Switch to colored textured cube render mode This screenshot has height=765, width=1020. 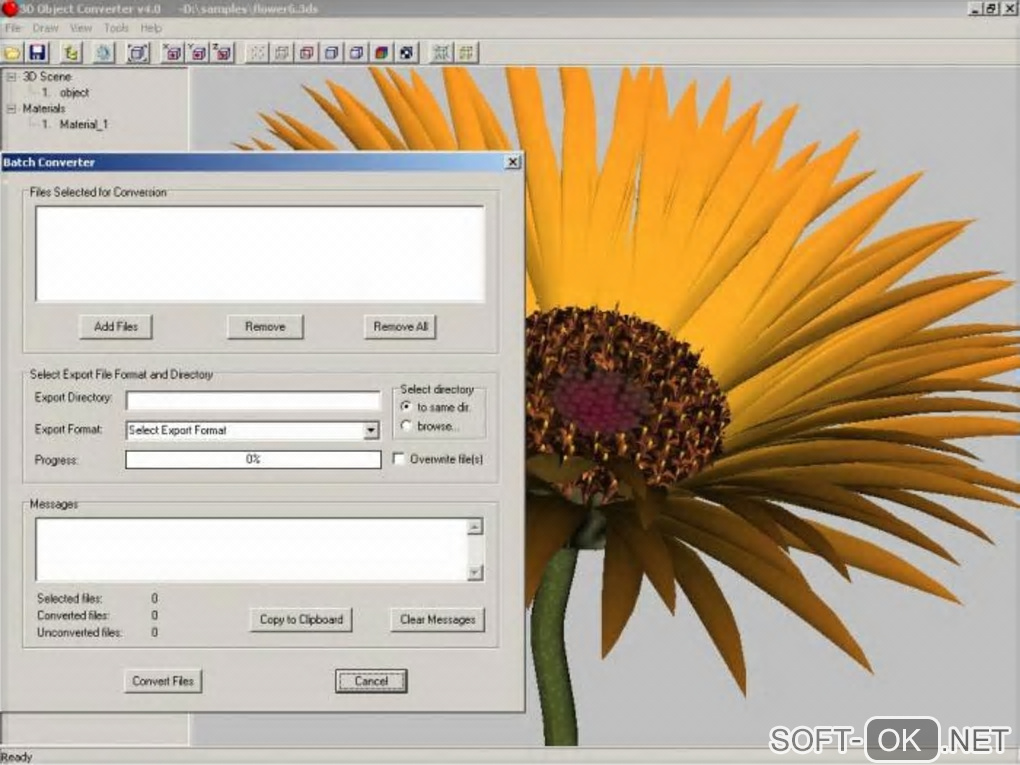[x=381, y=52]
